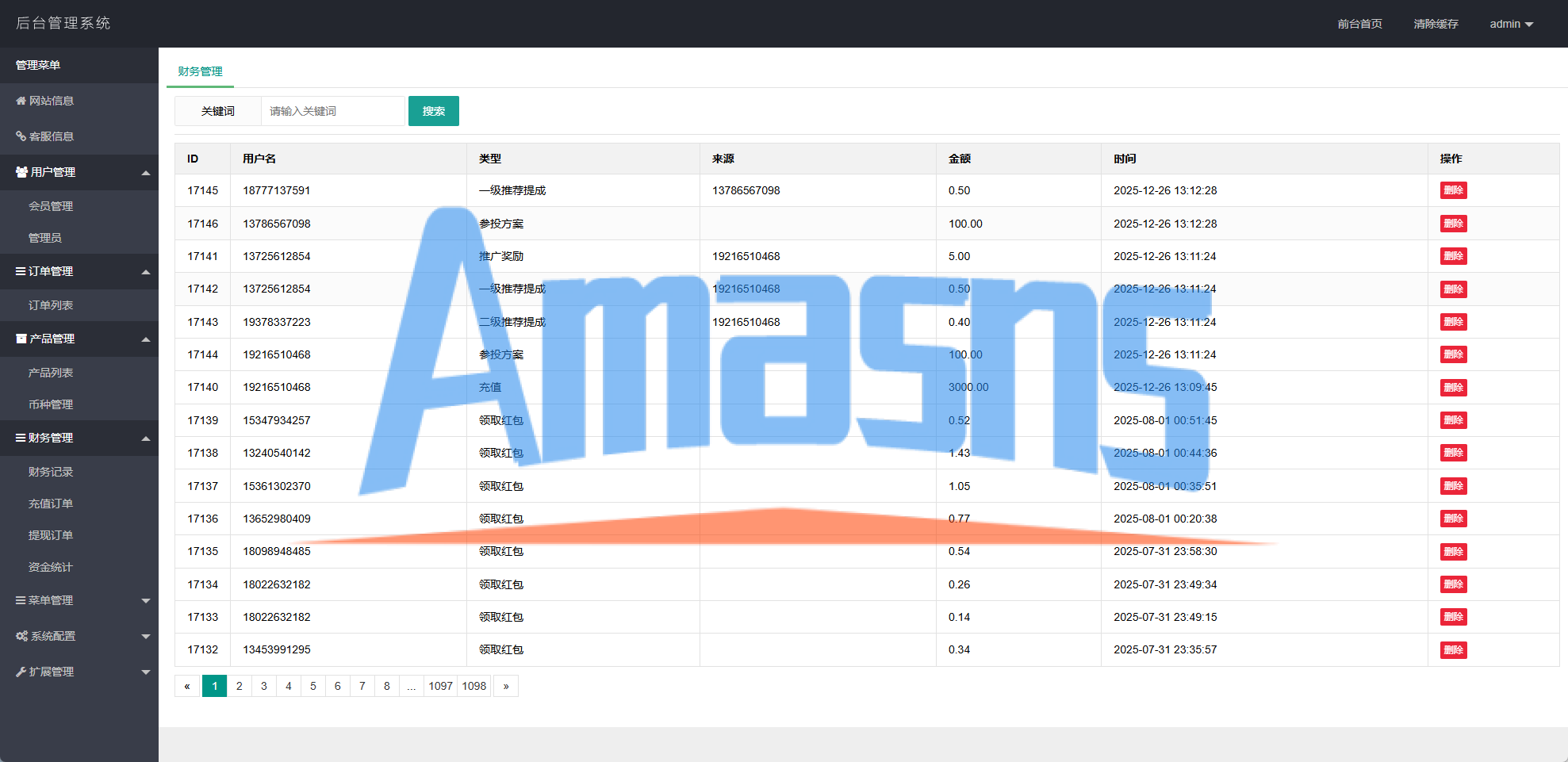Viewport: 1568px width, 762px height.
Task: Click the 充值 type in row 17140
Action: [490, 388]
